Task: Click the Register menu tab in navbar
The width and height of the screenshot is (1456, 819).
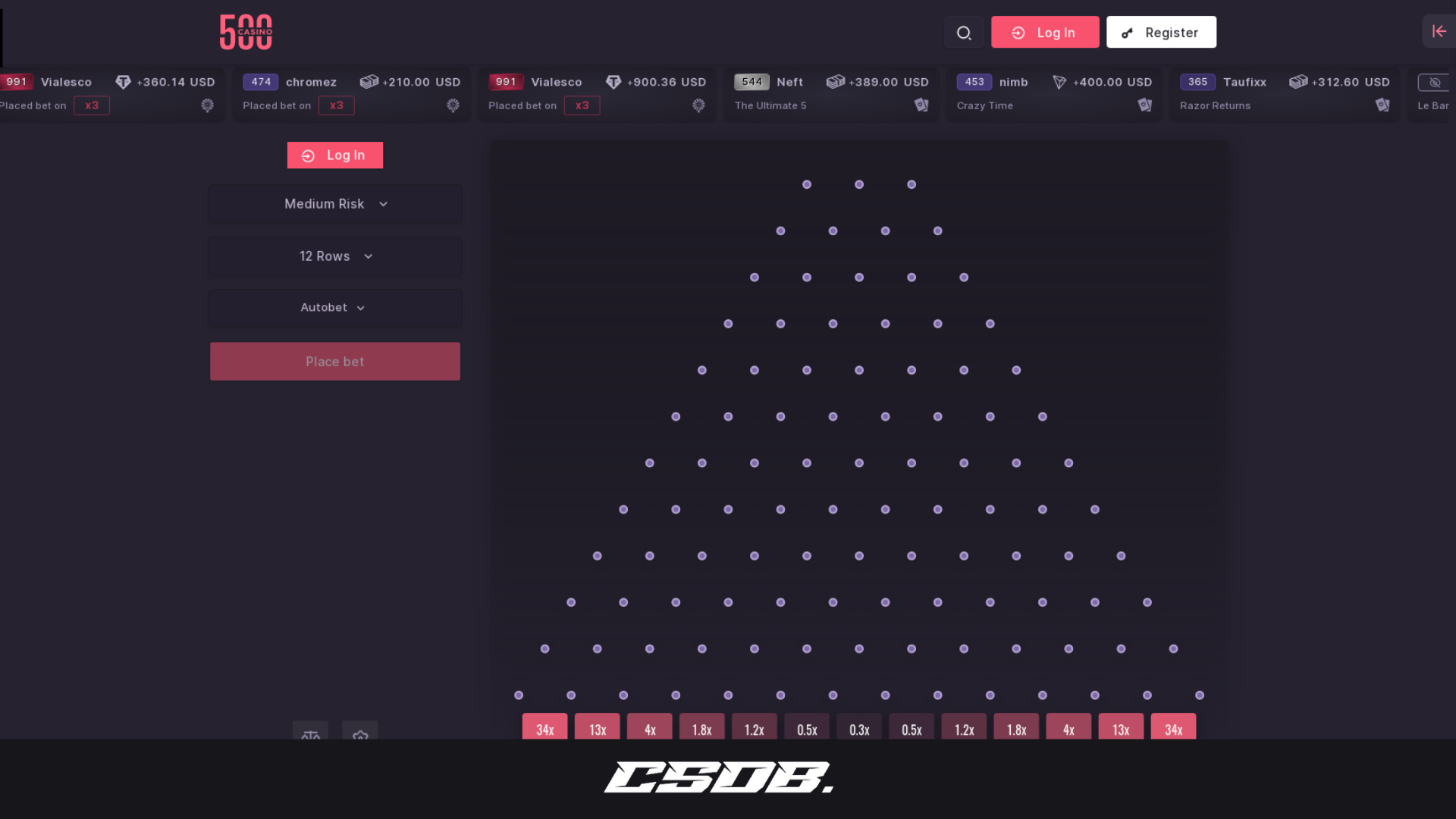Action: pyautogui.click(x=1161, y=32)
